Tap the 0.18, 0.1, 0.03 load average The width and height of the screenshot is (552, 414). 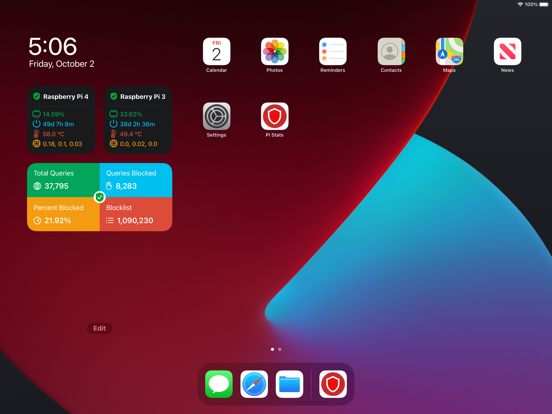click(x=62, y=144)
